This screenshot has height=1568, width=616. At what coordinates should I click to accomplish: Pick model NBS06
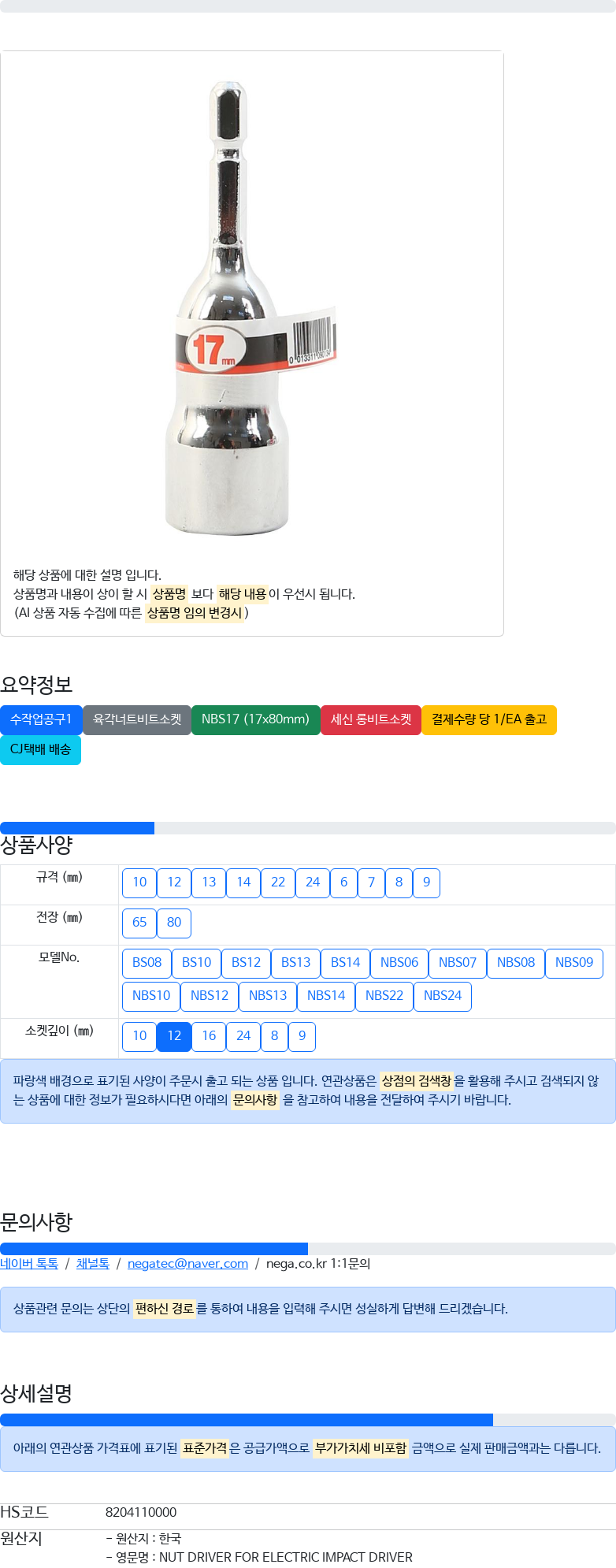click(399, 964)
